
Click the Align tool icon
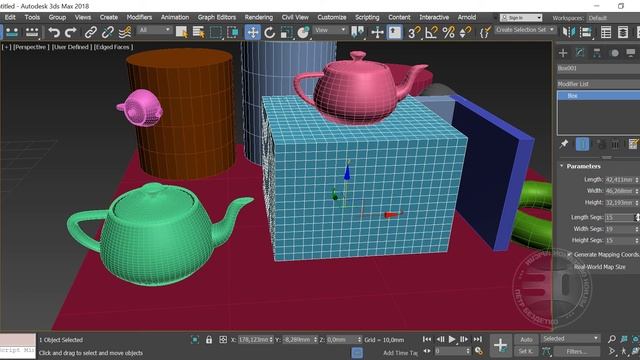click(x=586, y=32)
